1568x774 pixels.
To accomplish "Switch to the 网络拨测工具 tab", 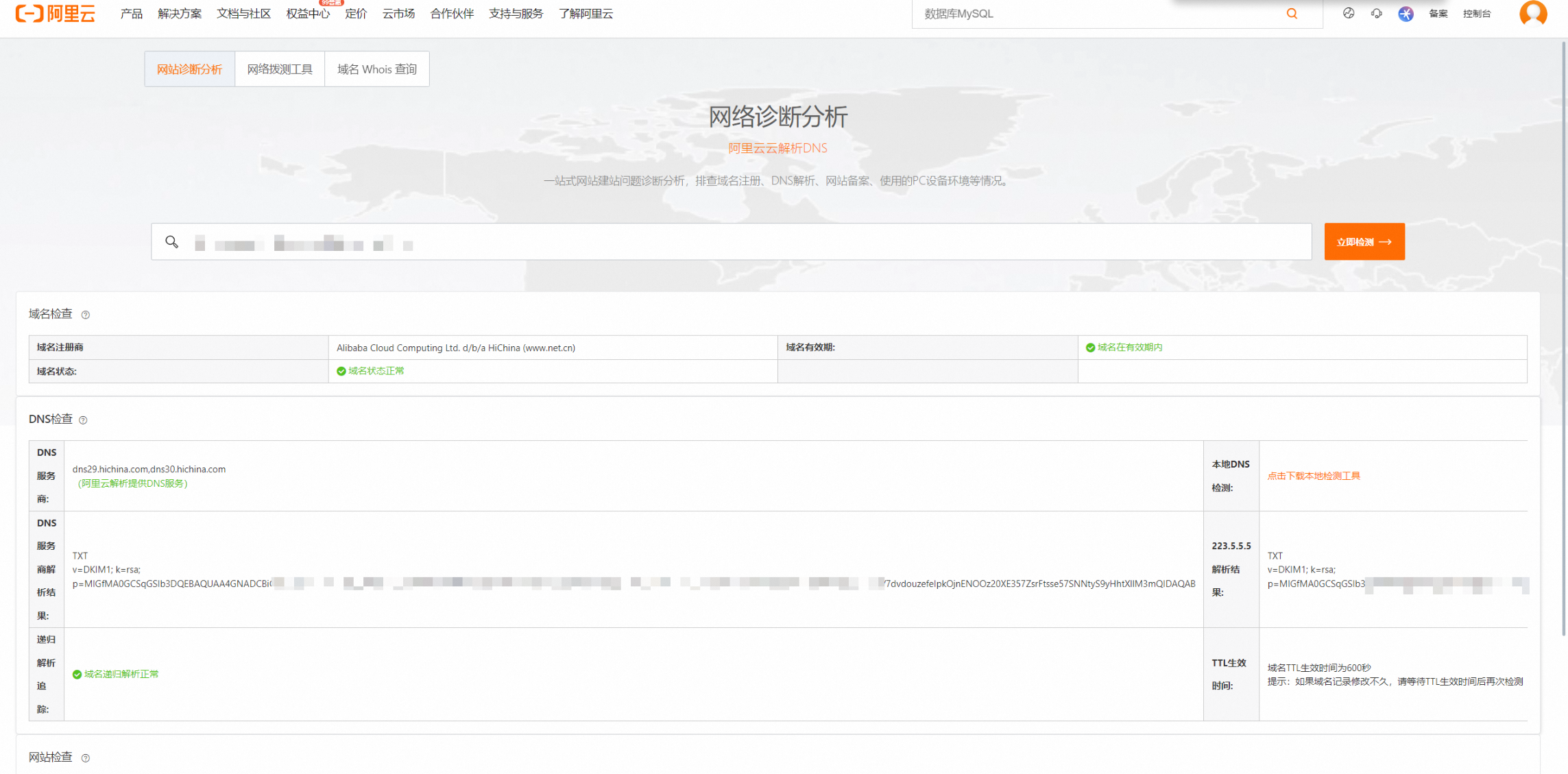I will 279,69.
